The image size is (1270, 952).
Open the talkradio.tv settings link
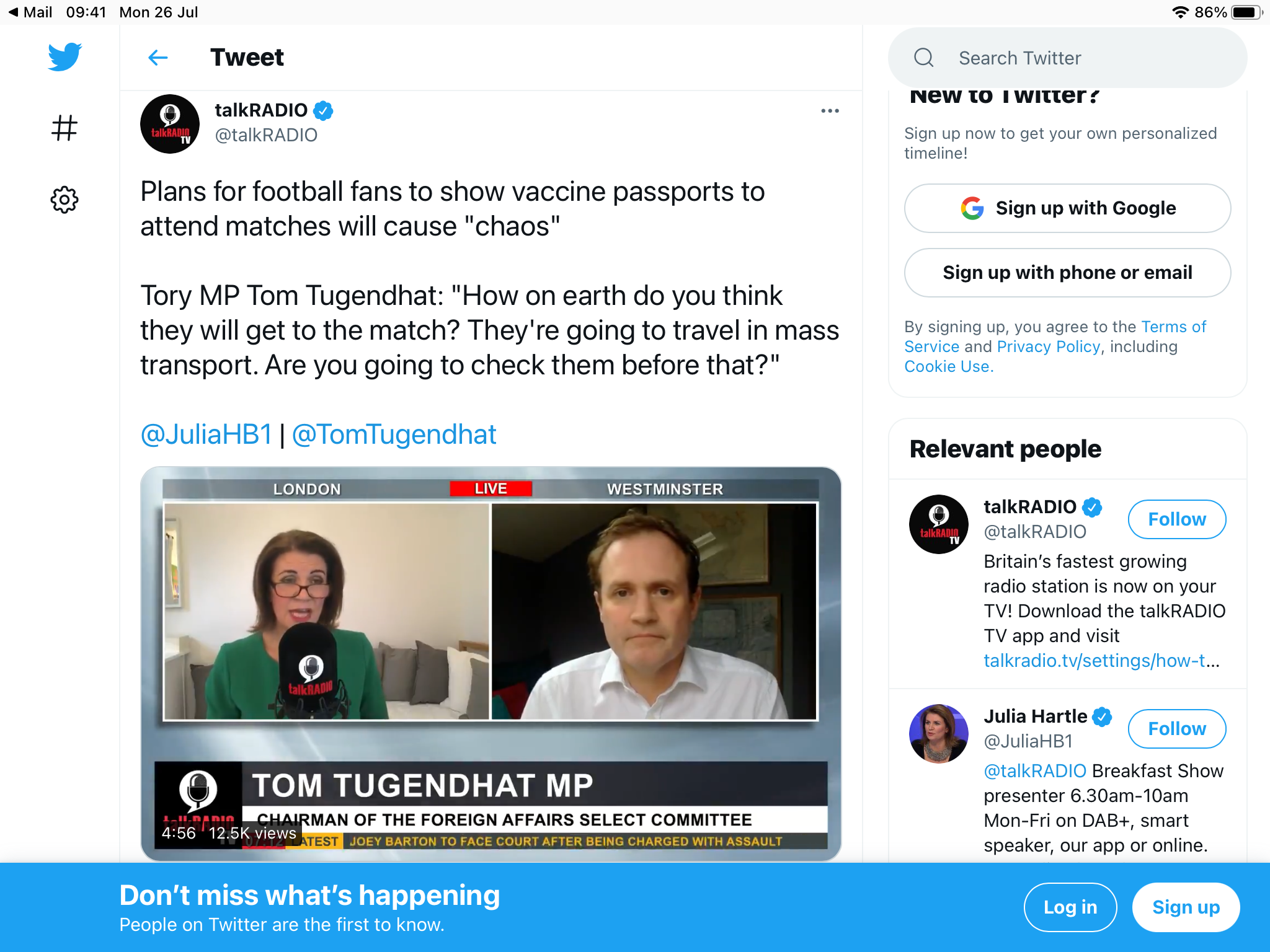(x=1101, y=661)
